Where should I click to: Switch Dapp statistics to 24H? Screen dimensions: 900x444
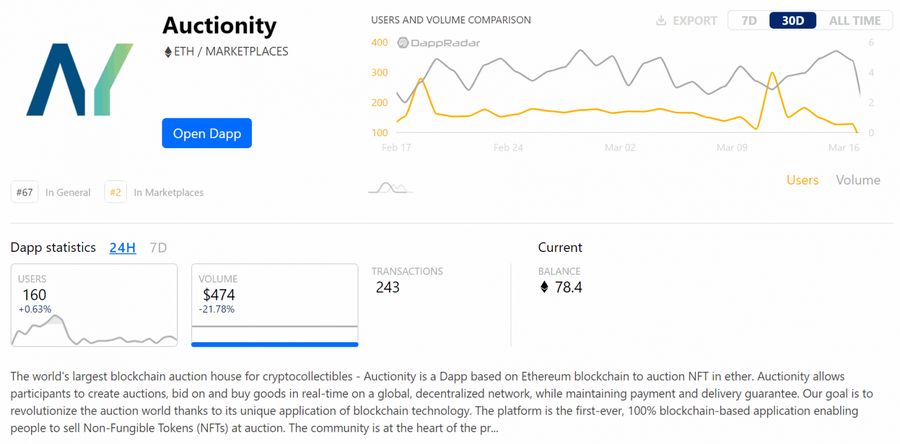[123, 248]
